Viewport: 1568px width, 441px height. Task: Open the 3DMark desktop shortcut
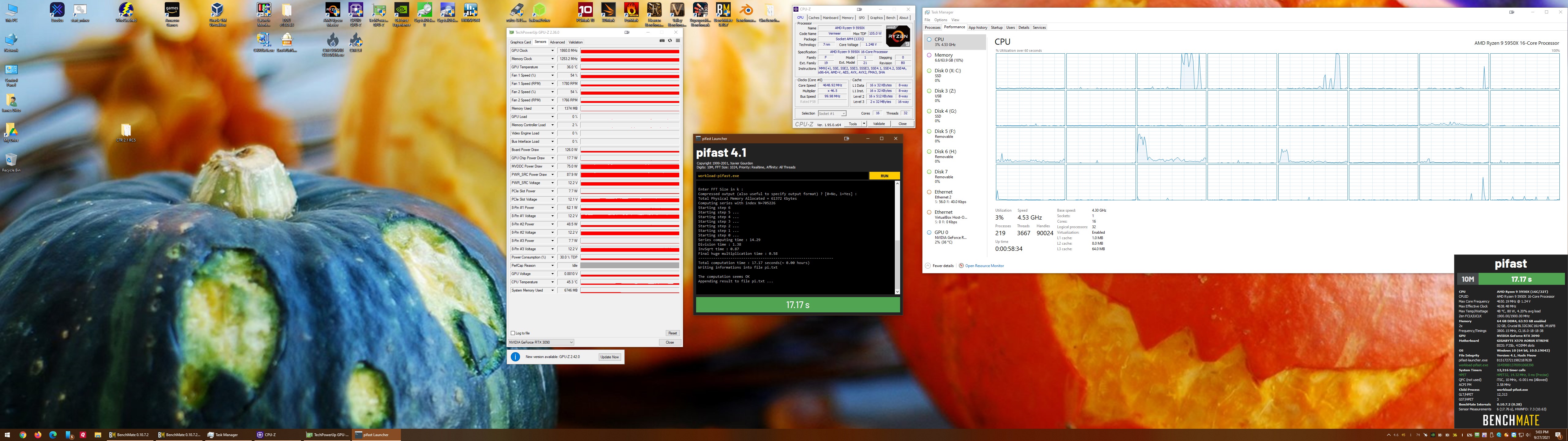click(608, 13)
